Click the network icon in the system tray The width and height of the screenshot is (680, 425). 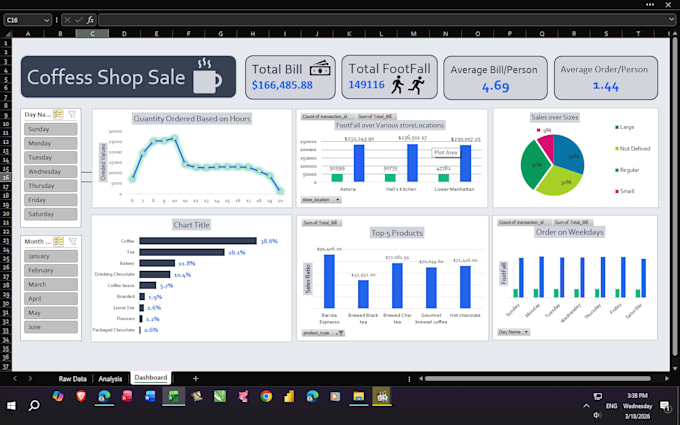point(598,396)
